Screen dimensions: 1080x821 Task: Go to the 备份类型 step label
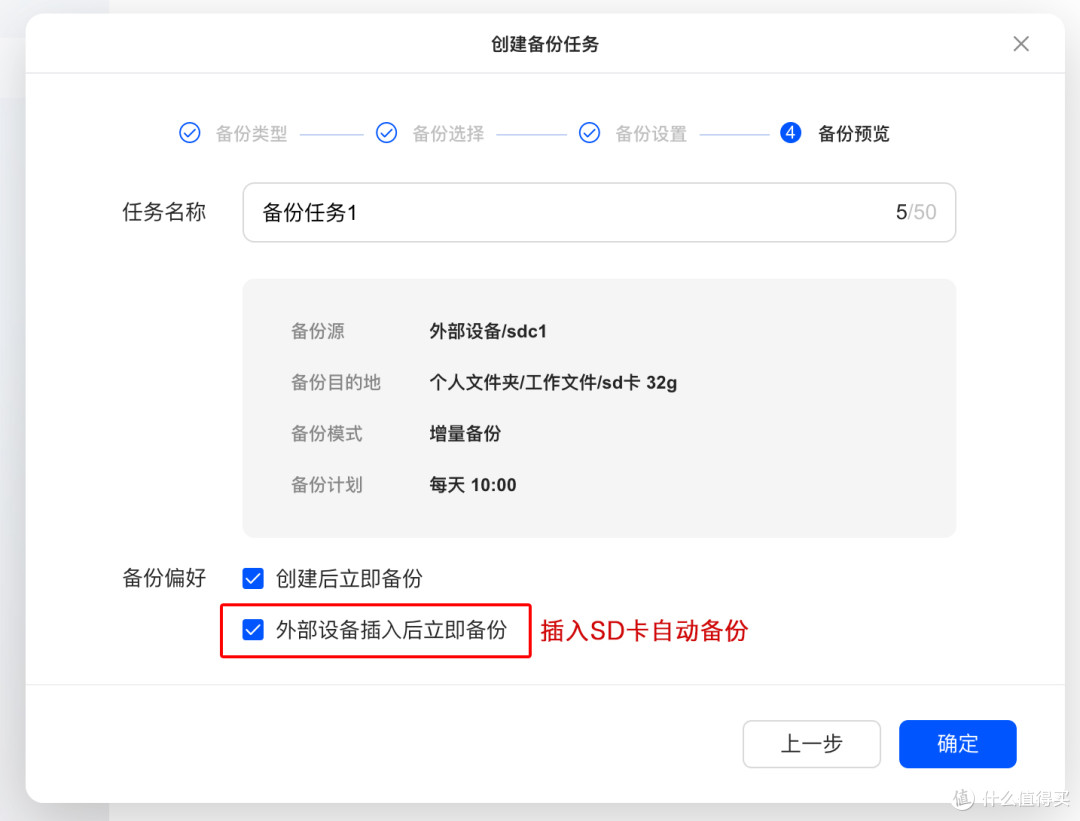tap(251, 134)
